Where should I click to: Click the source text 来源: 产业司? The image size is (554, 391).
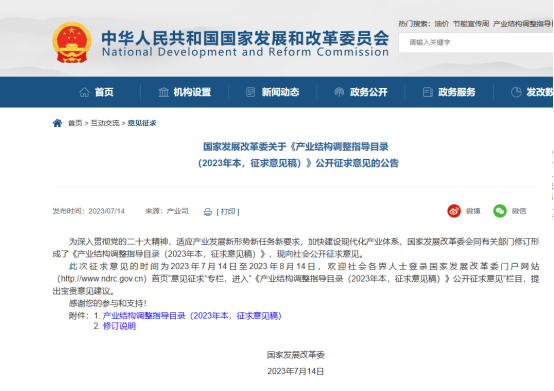(x=166, y=211)
